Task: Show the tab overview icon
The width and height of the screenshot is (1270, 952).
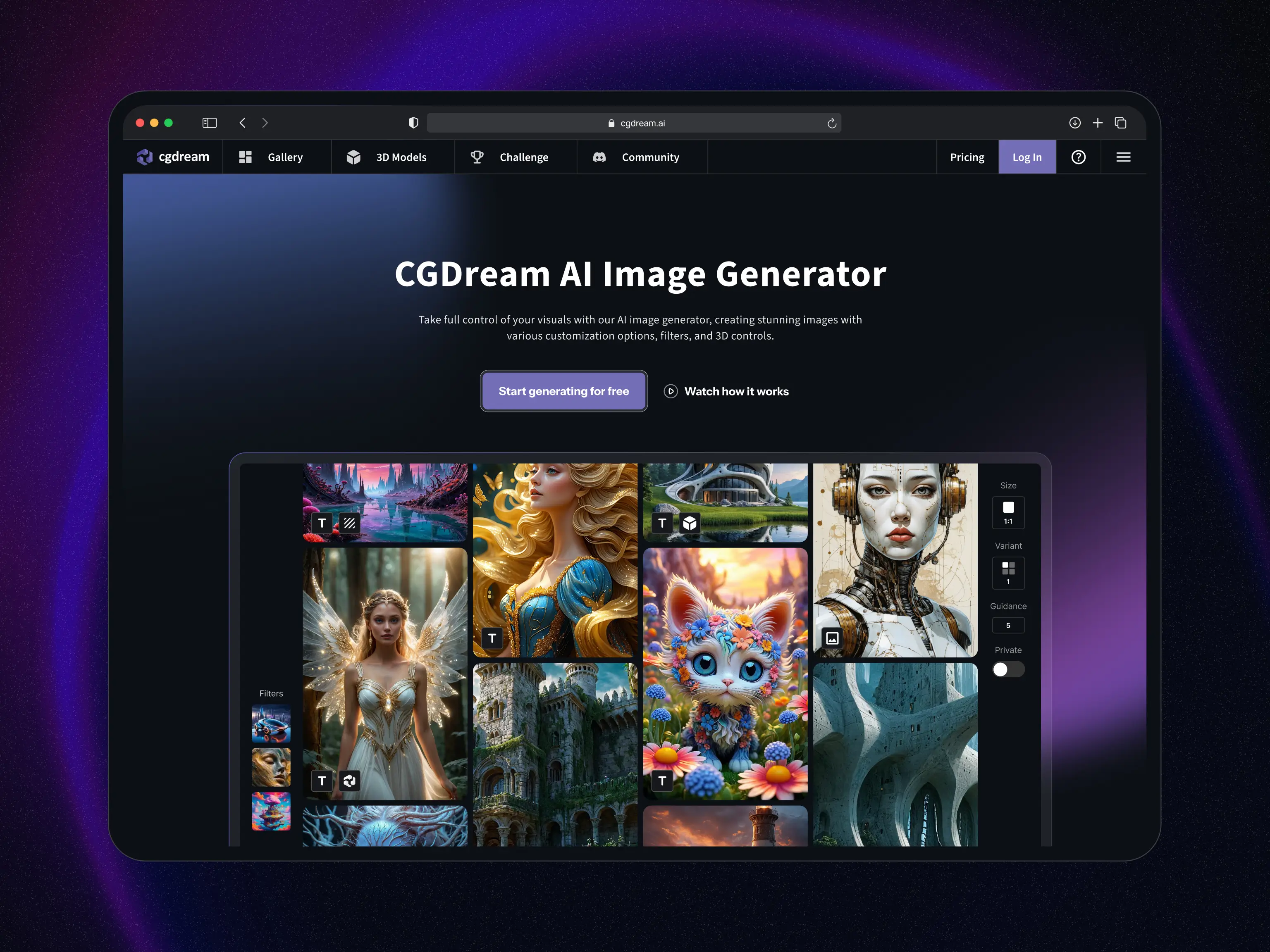Action: (1120, 123)
